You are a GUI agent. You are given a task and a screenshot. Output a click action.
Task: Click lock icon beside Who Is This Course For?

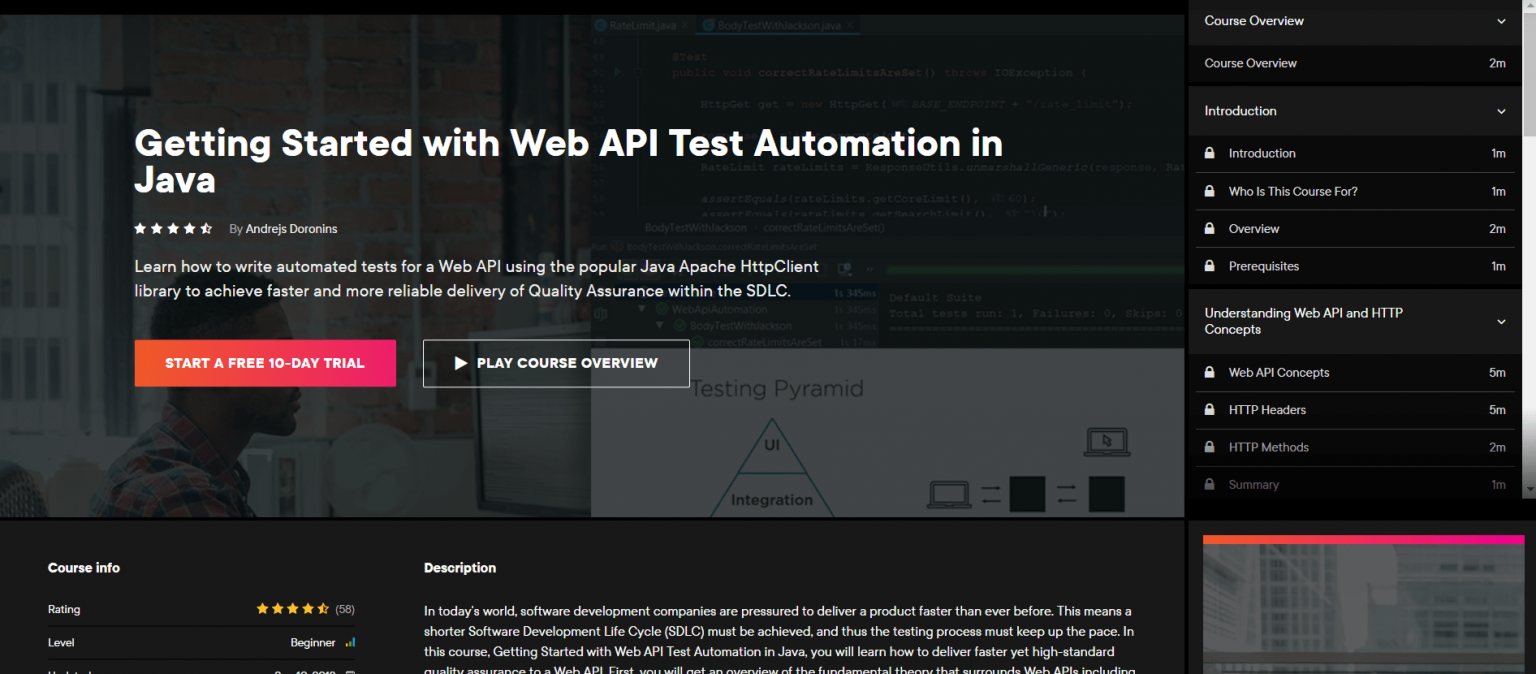[x=1209, y=191]
